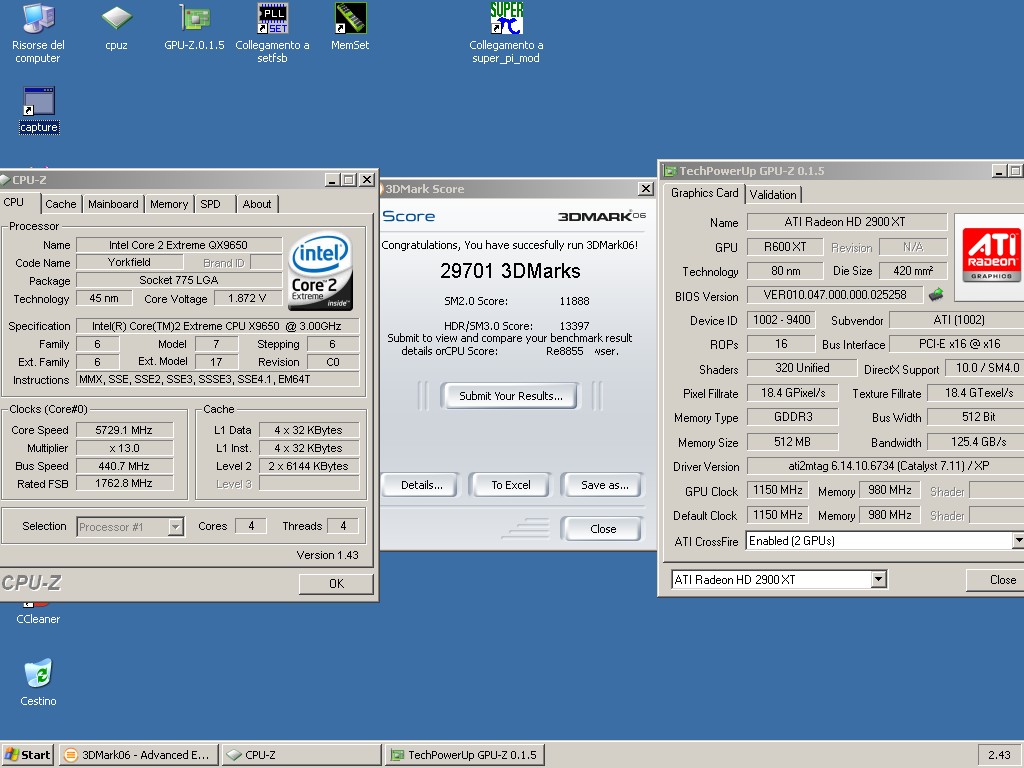Open the GPU-Z.0.1.5 desktop icon
The height and width of the screenshot is (768, 1024).
coord(194,27)
